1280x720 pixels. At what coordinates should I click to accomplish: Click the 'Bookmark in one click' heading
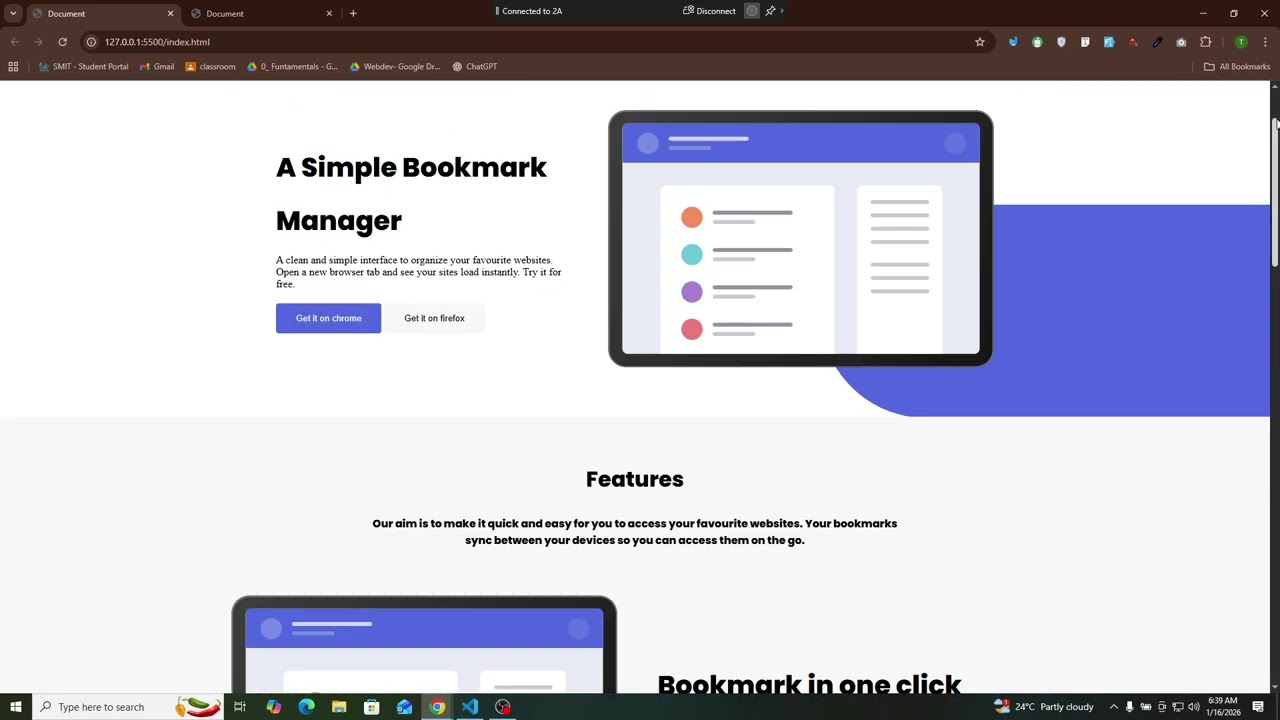click(x=809, y=683)
